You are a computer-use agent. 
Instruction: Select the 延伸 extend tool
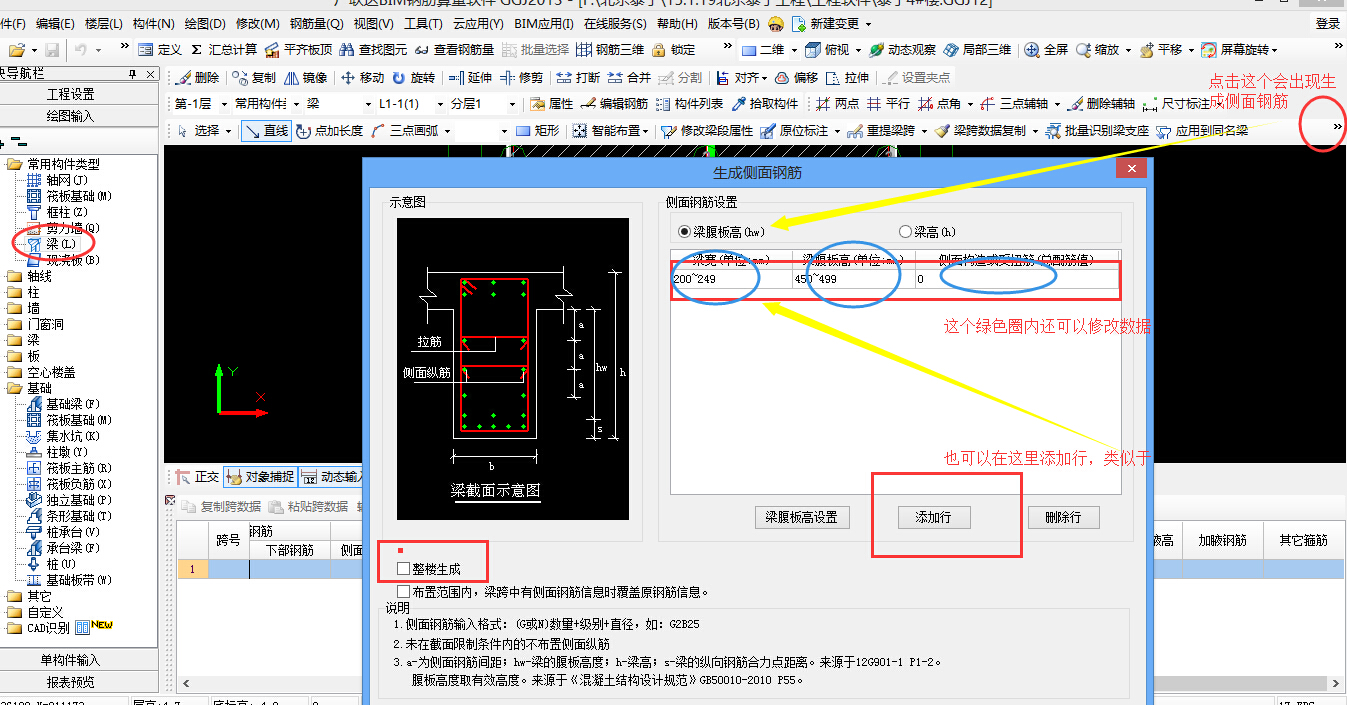(471, 77)
